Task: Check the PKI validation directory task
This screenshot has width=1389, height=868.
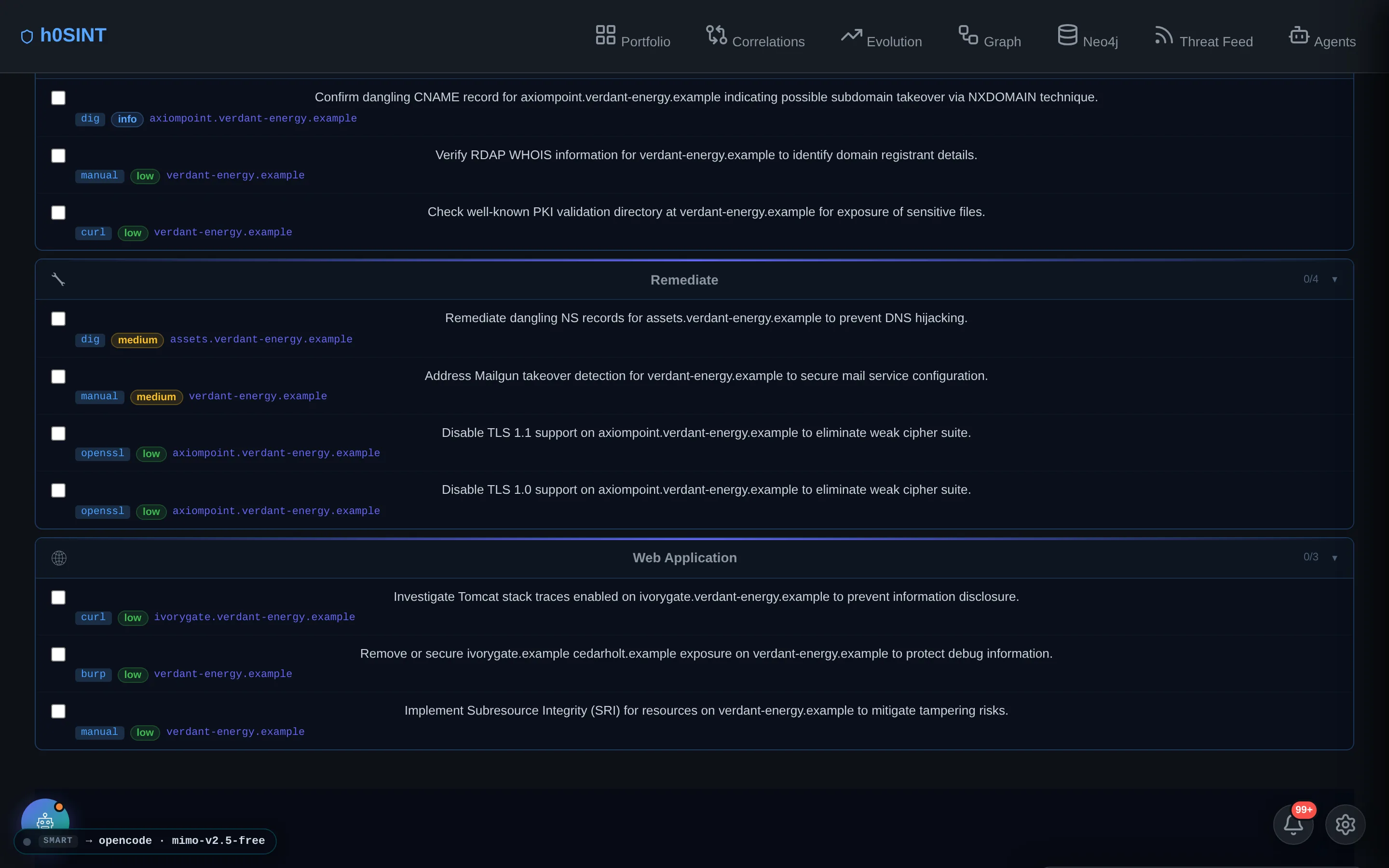Action: (58, 213)
